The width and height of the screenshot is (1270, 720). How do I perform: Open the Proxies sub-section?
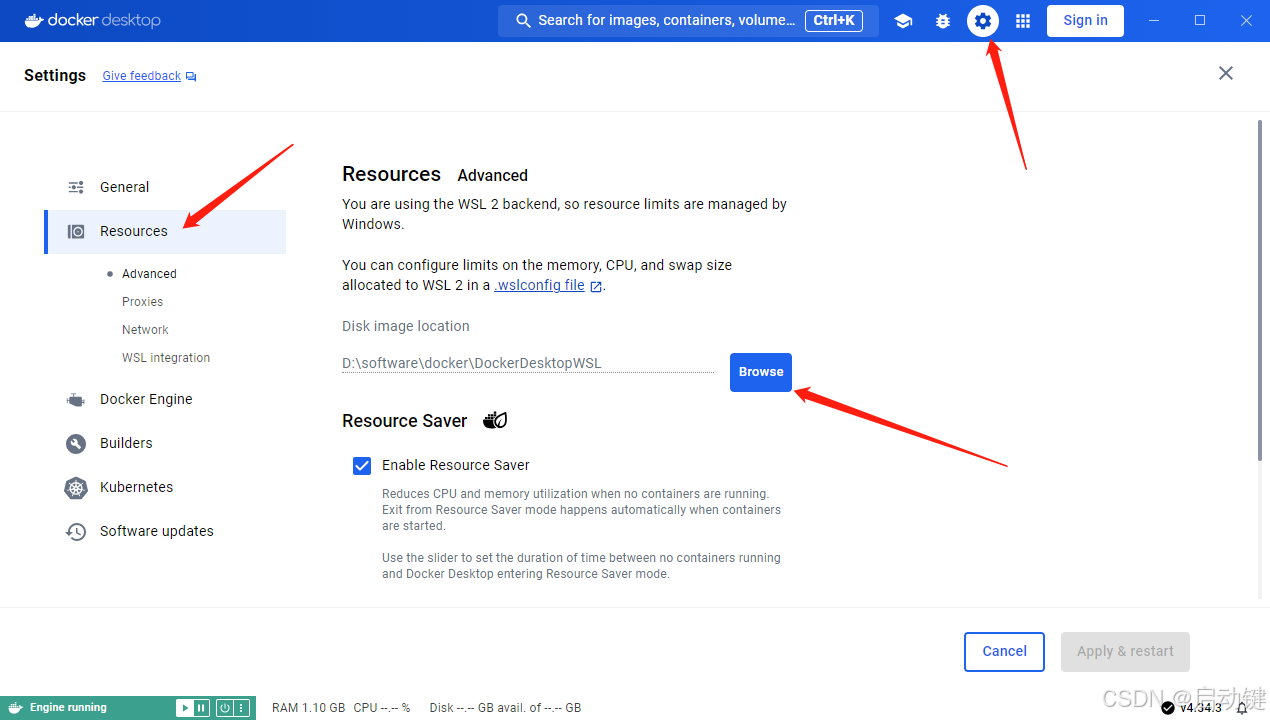(x=143, y=302)
